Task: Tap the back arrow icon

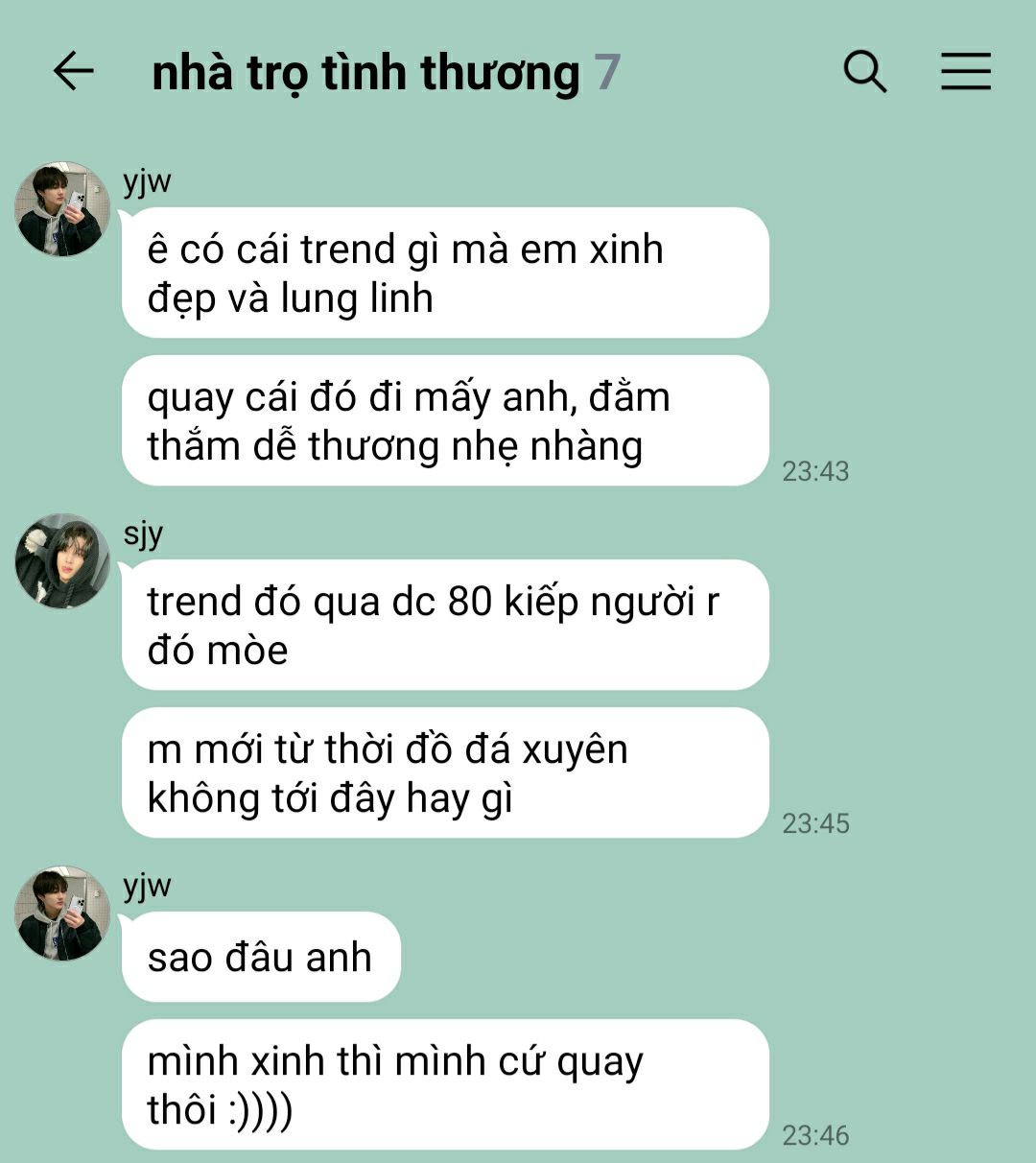Action: [x=73, y=72]
